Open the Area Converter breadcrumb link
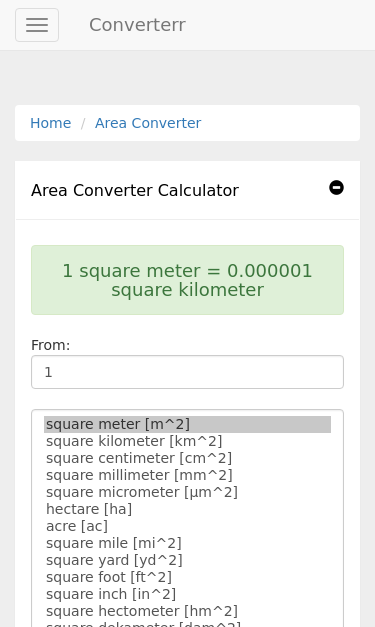Image resolution: width=375 pixels, height=627 pixels. (x=148, y=123)
